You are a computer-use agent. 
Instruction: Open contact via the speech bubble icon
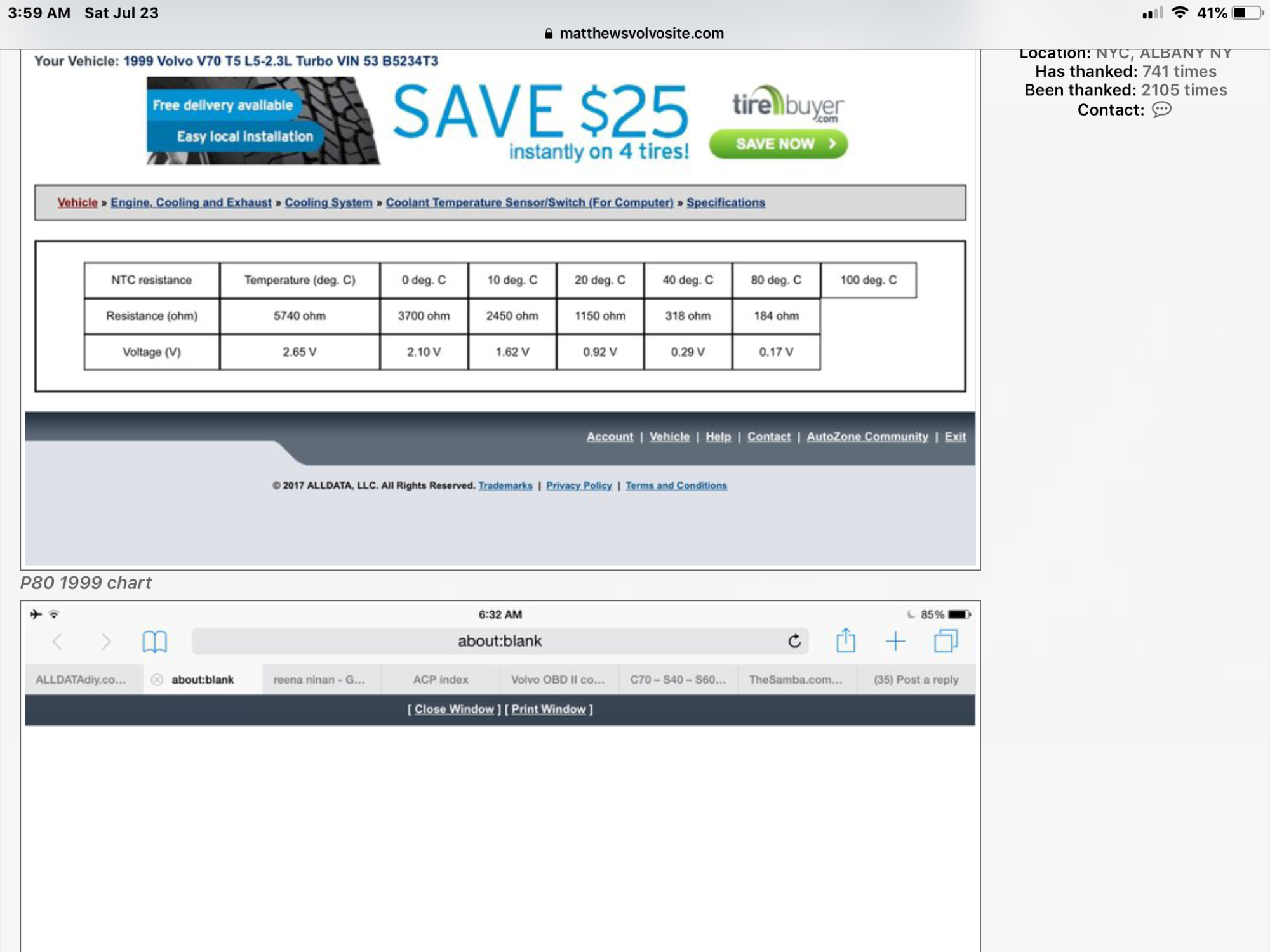(x=1161, y=110)
